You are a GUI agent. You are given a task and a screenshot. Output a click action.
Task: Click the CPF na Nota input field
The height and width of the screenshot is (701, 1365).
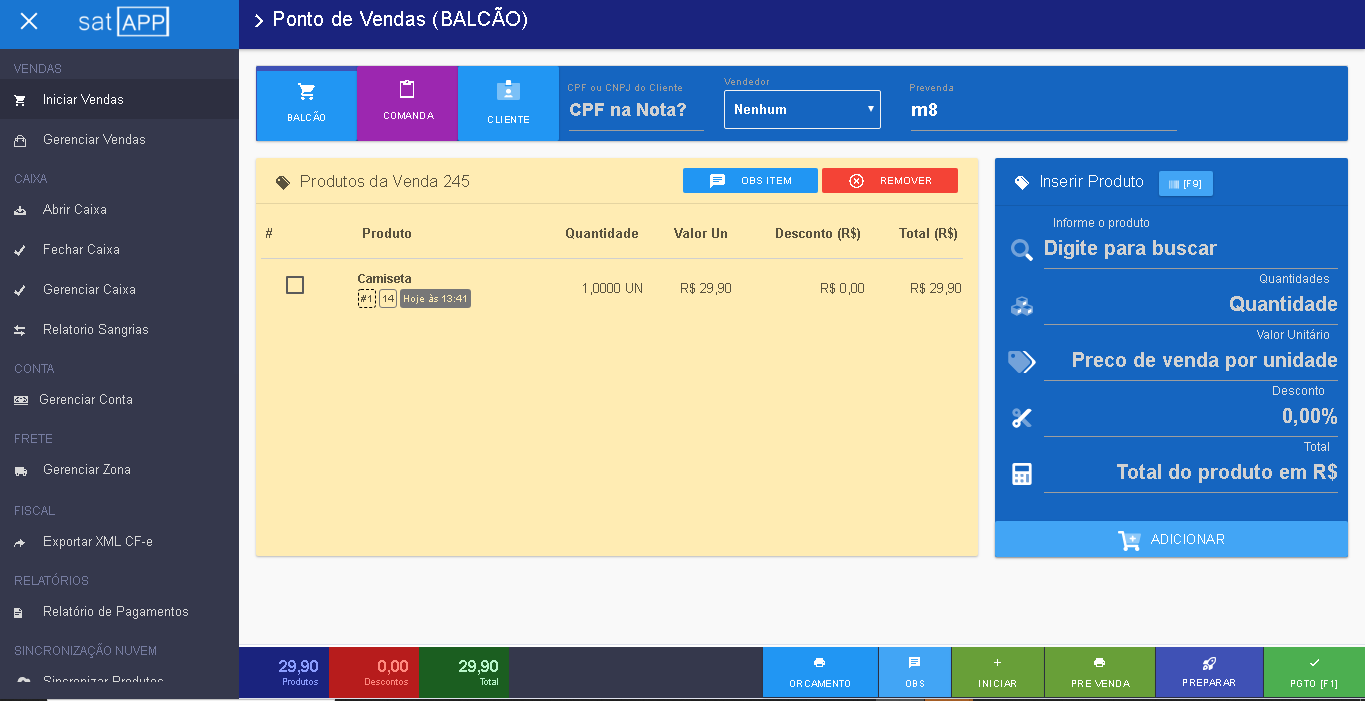pyautogui.click(x=635, y=110)
